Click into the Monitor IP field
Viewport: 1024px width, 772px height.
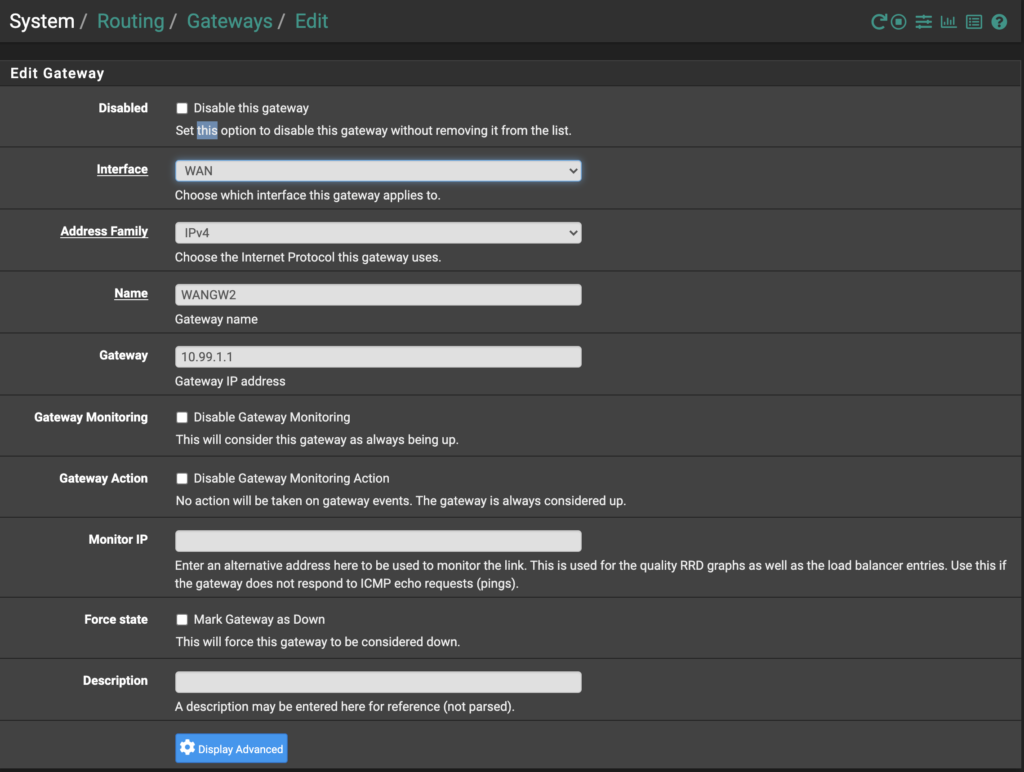(378, 541)
